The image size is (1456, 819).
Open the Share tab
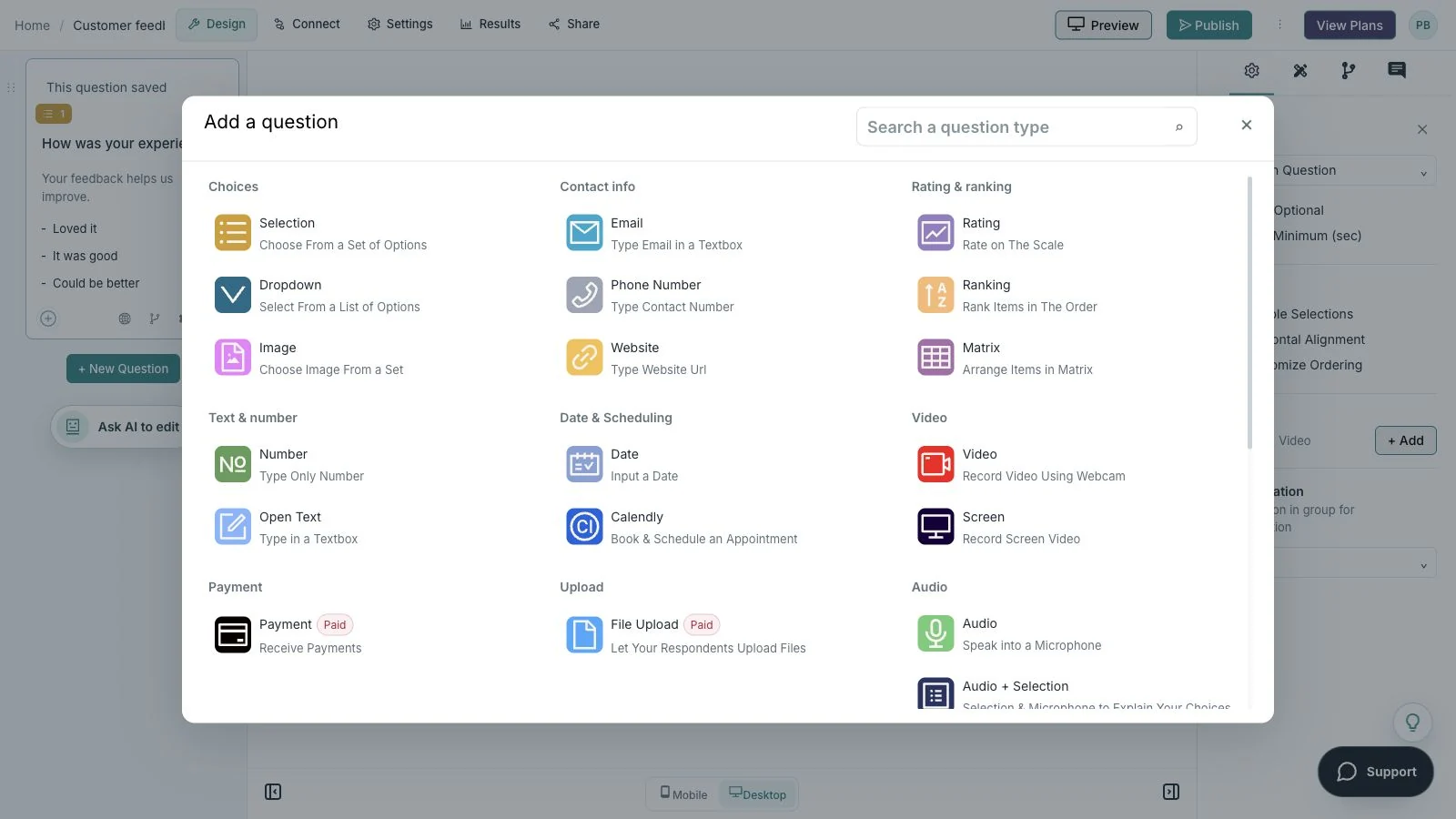574,25
